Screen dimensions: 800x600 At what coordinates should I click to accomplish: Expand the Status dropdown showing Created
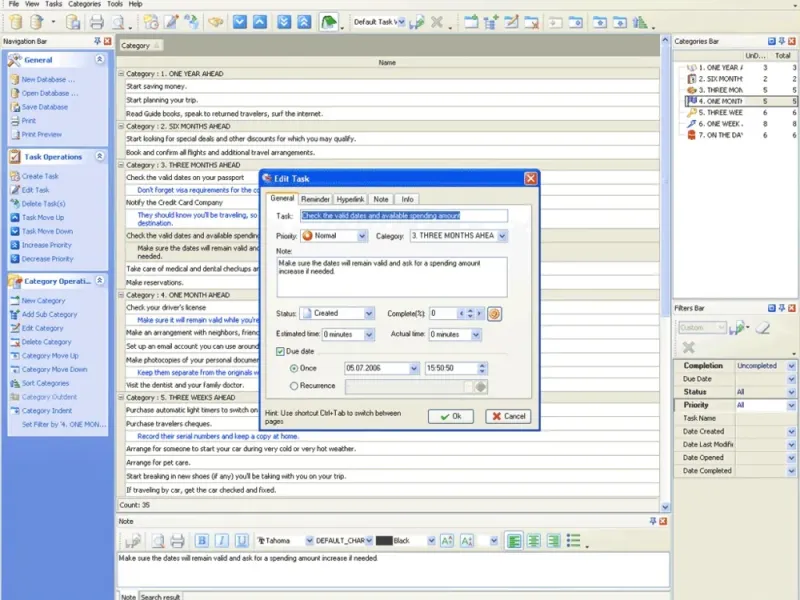(369, 314)
